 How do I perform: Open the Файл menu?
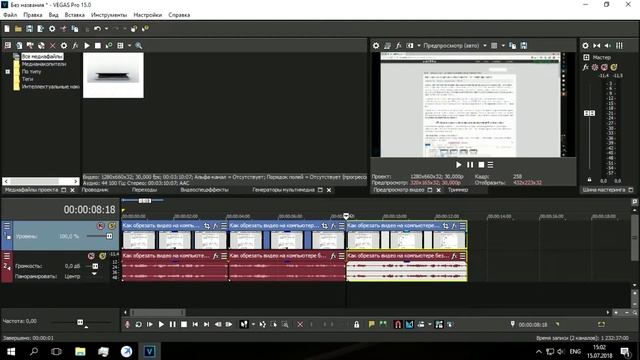pyautogui.click(x=10, y=15)
